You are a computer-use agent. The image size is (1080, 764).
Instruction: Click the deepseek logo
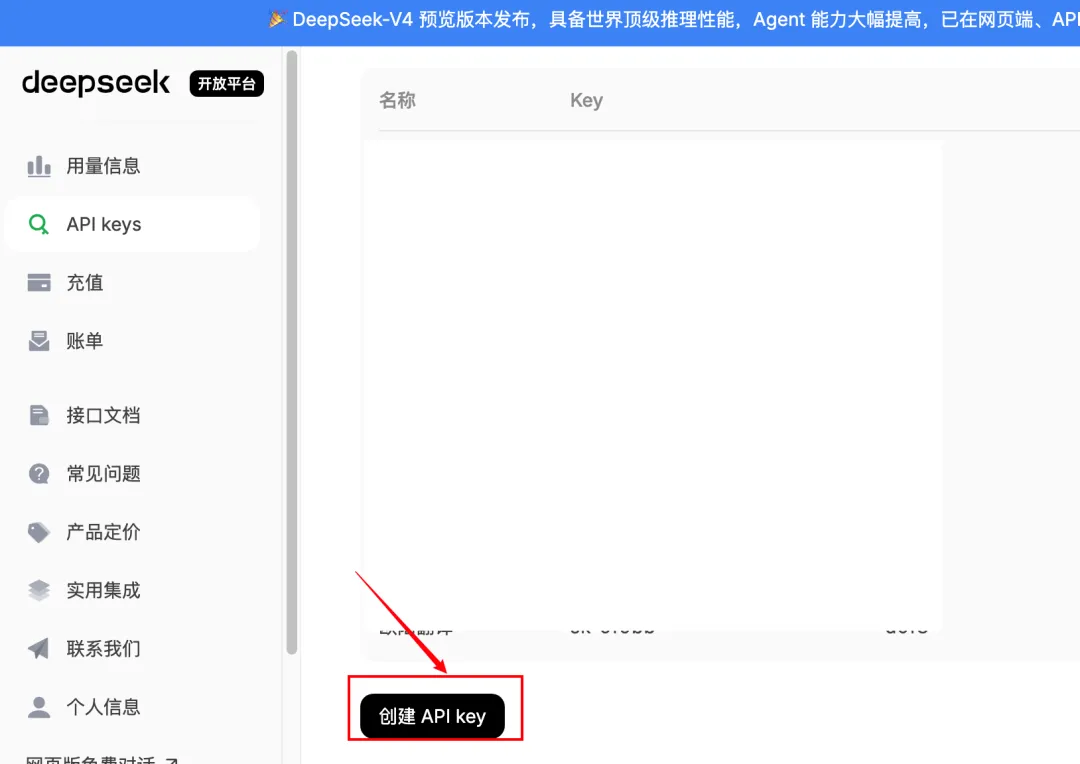pyautogui.click(x=96, y=83)
